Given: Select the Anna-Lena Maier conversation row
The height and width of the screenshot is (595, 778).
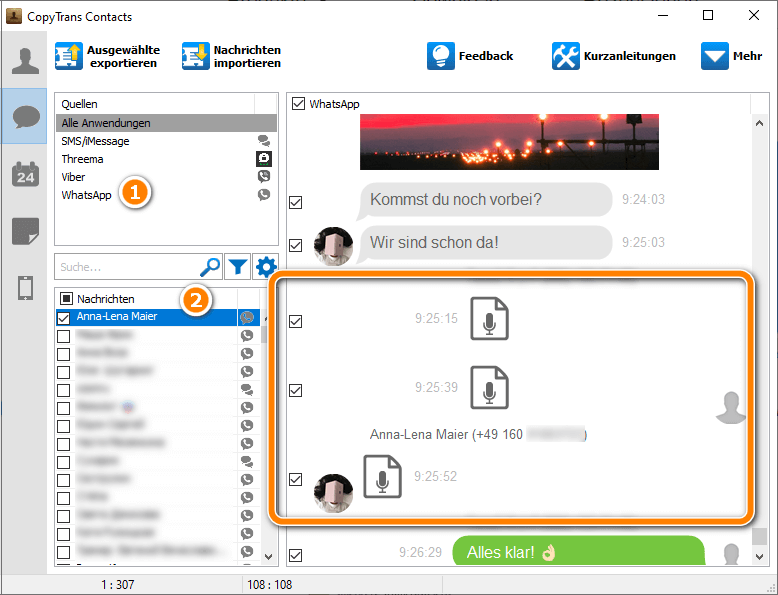Looking at the screenshot, I should 158,317.
